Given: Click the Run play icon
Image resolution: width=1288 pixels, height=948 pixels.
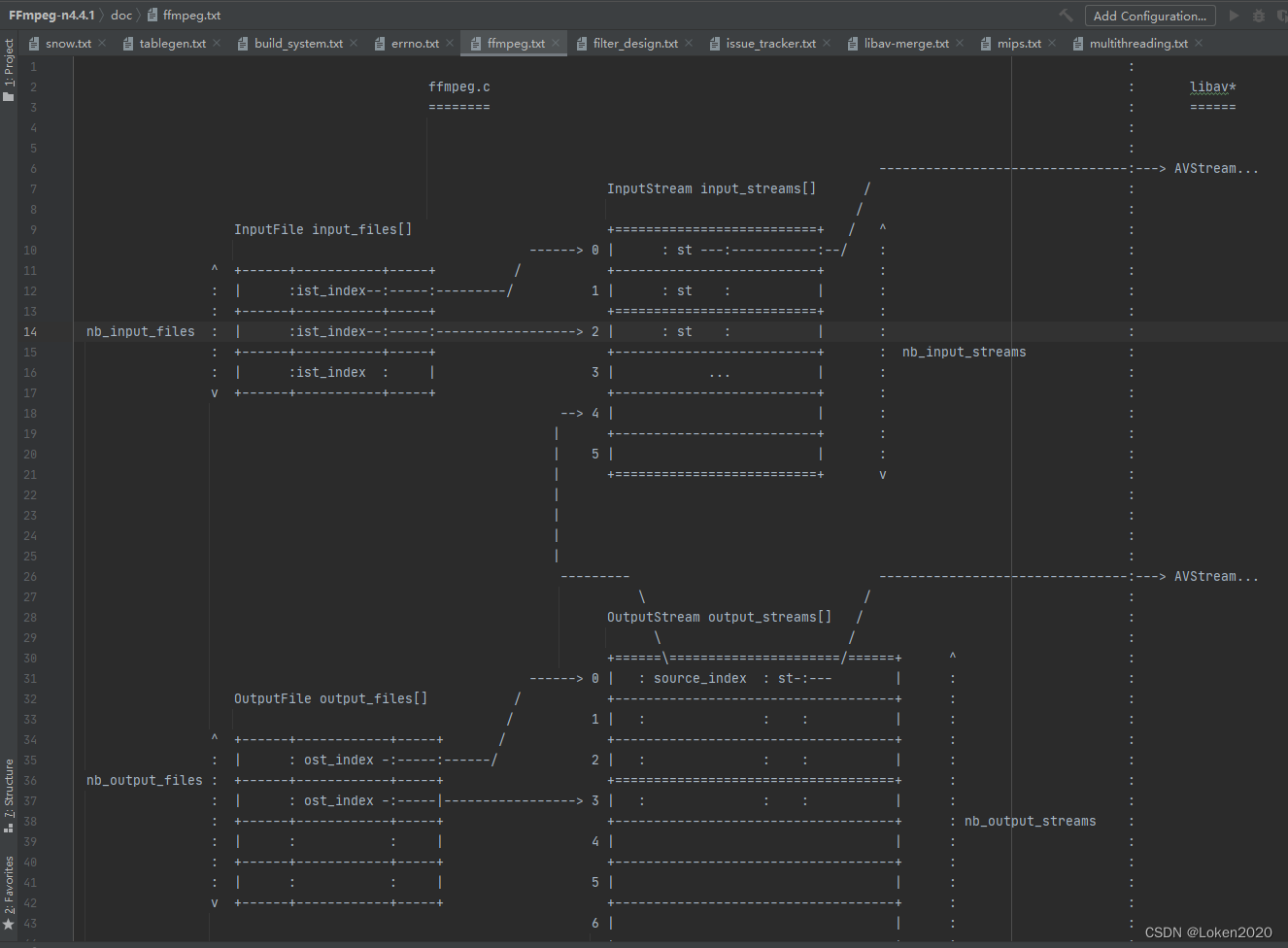Looking at the screenshot, I should [1234, 16].
